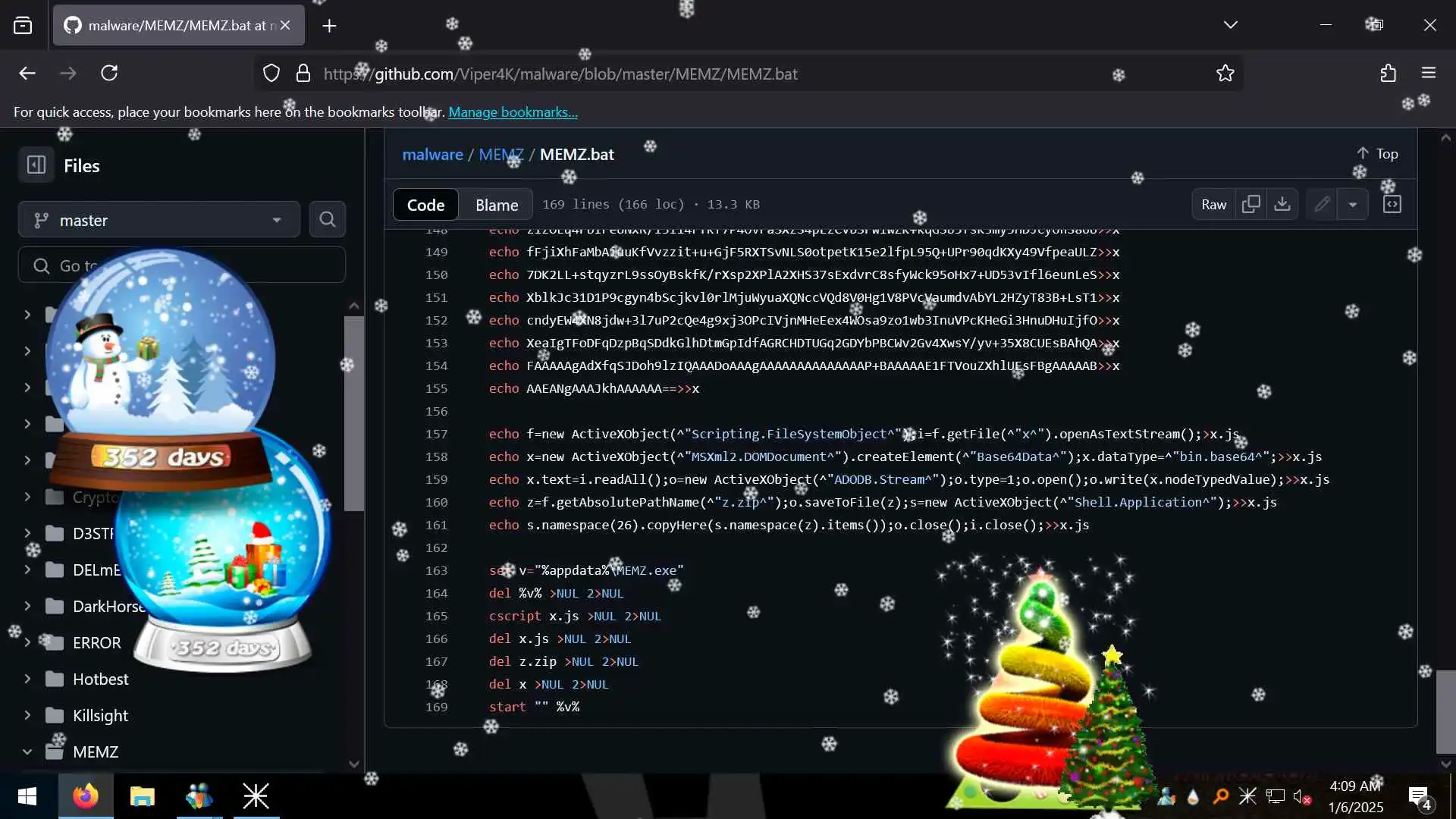Copy raw file contents icon
The image size is (1456, 819).
coord(1250,204)
